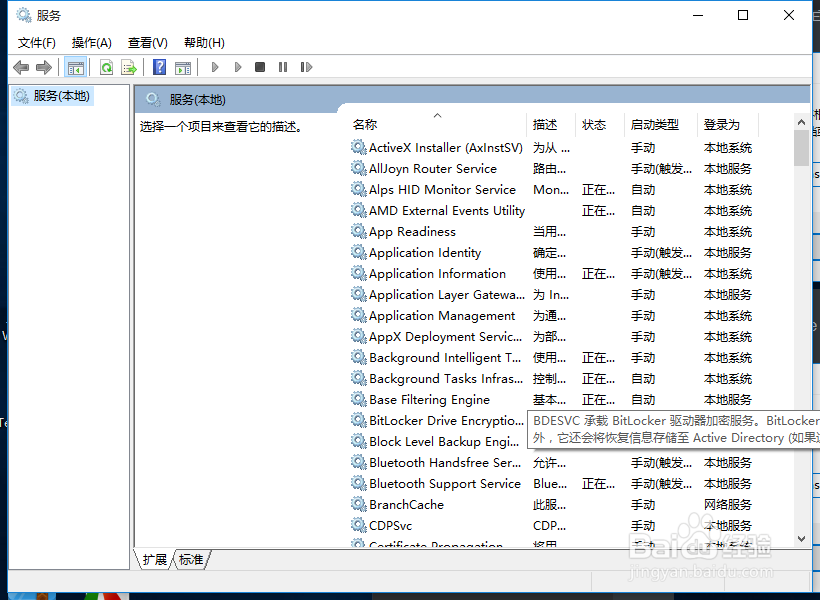This screenshot has width=820, height=600.
Task: Click gear icon of Application Layer Gateway
Action: coord(358,294)
